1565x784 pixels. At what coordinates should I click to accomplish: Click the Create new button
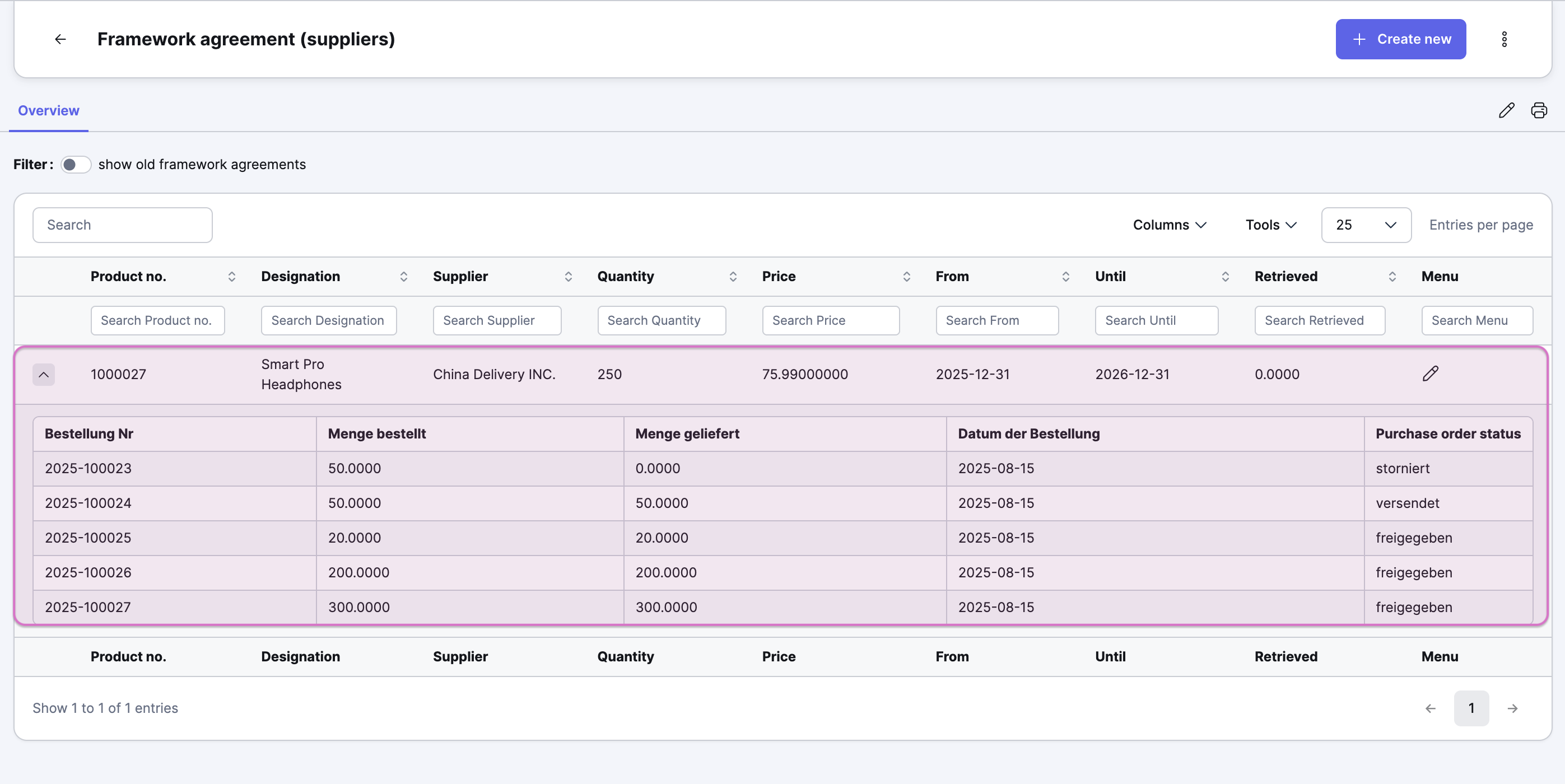pos(1400,39)
